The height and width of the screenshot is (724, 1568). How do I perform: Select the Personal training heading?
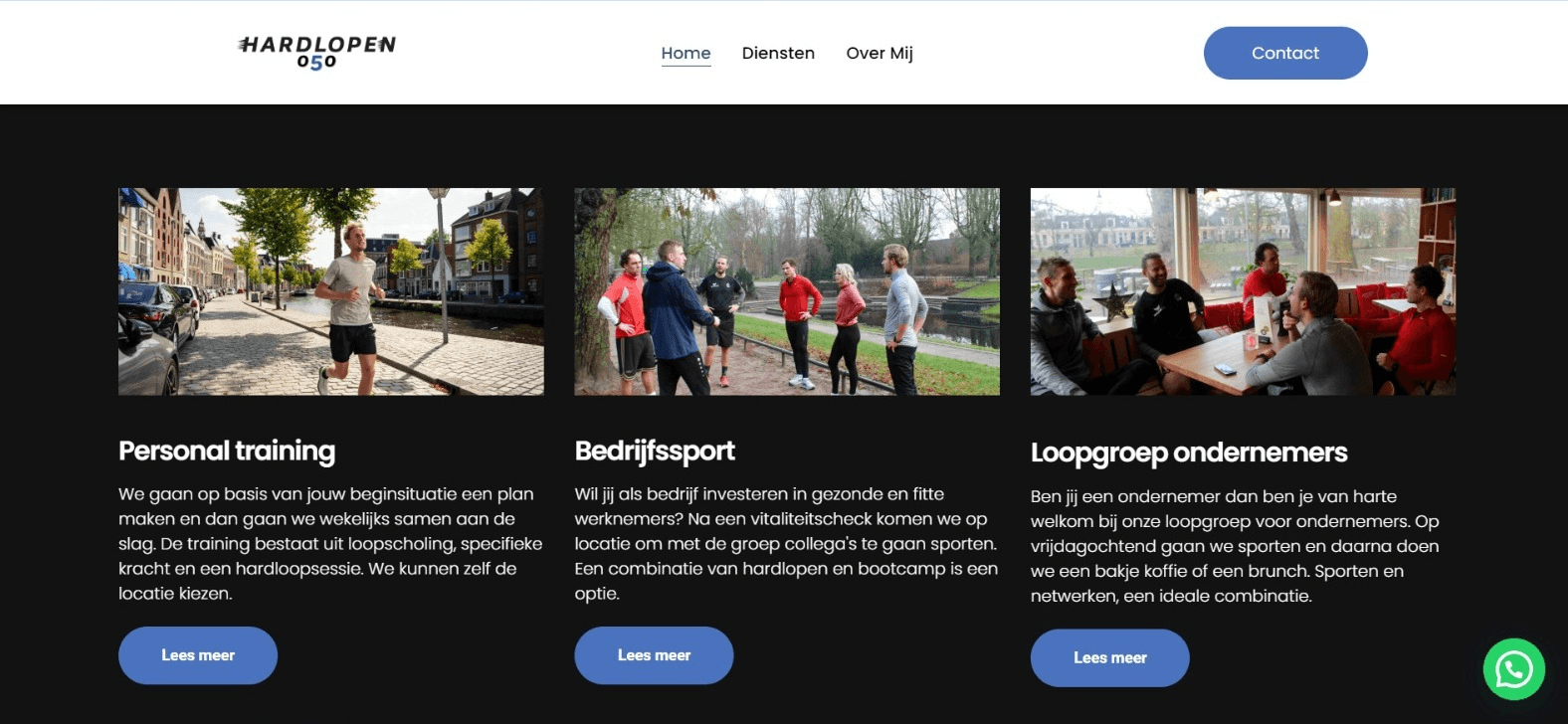click(227, 452)
